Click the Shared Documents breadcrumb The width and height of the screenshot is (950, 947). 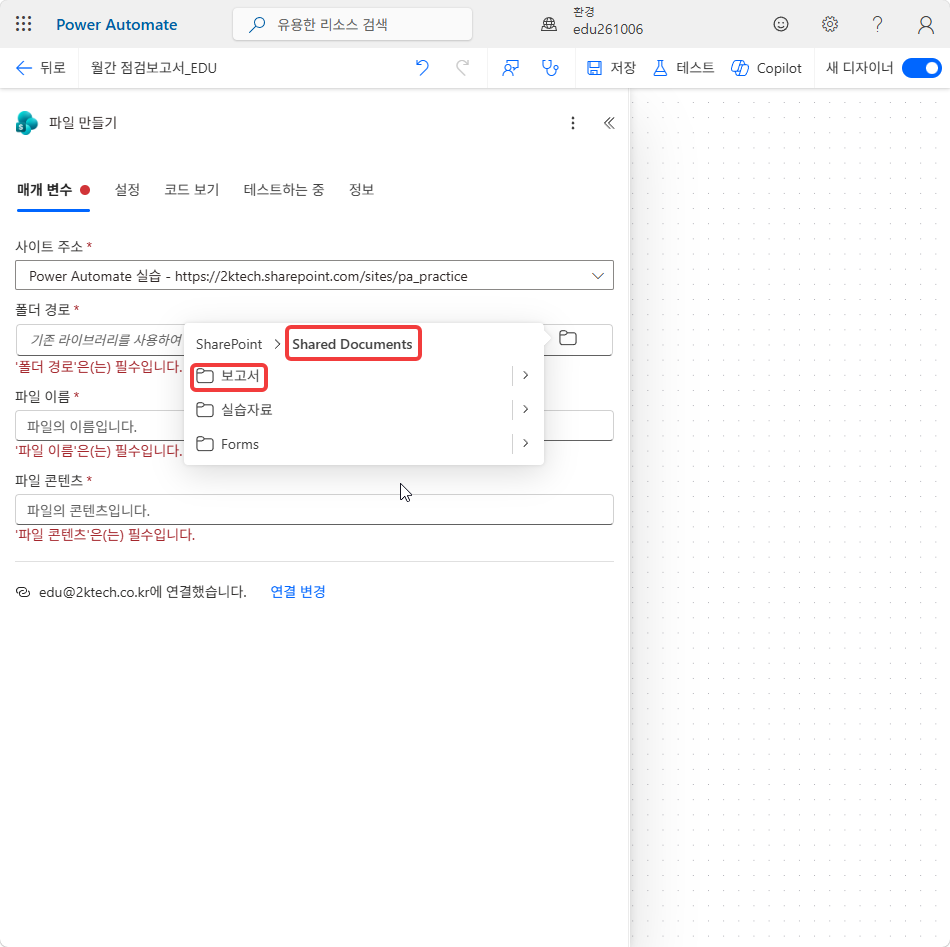[x=352, y=344]
